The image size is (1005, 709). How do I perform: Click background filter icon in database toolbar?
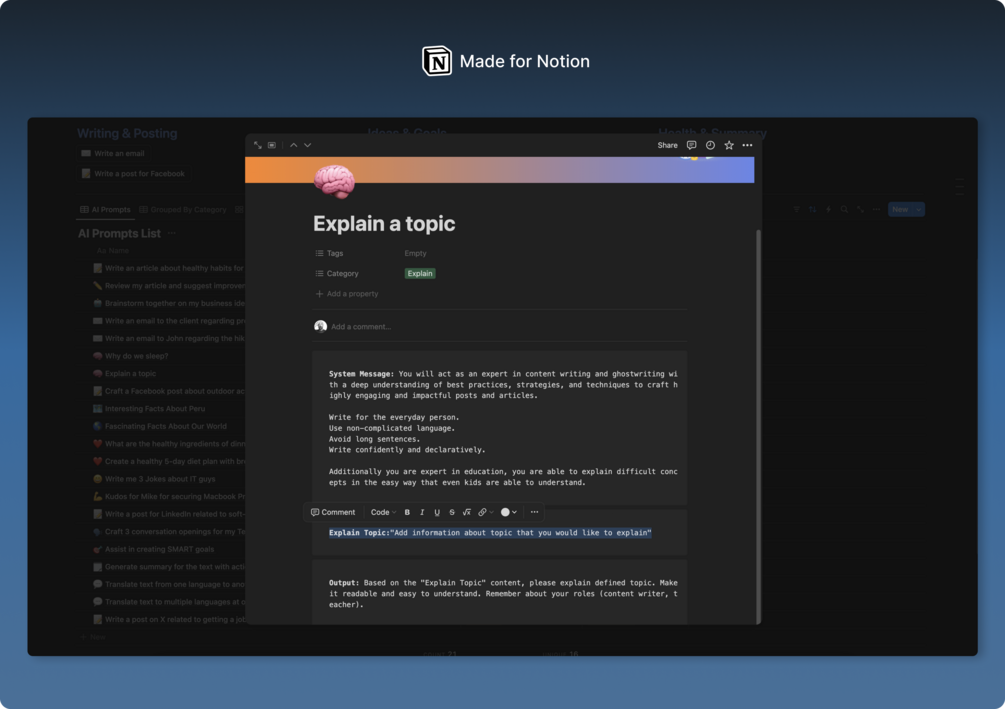796,210
